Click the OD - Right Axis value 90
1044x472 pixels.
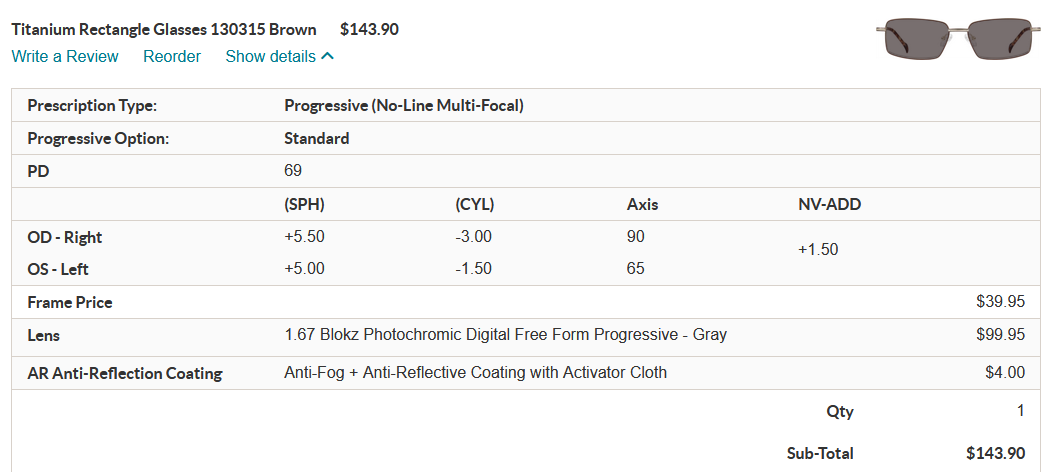pos(636,237)
